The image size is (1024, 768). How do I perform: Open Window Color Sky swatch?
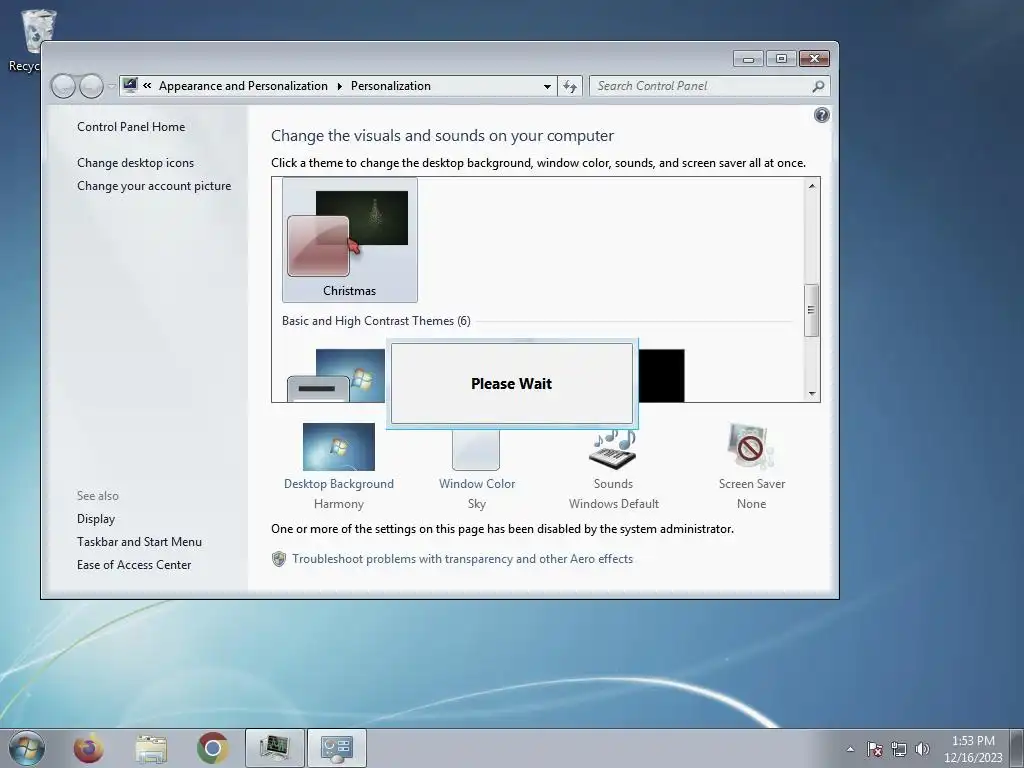coord(476,449)
